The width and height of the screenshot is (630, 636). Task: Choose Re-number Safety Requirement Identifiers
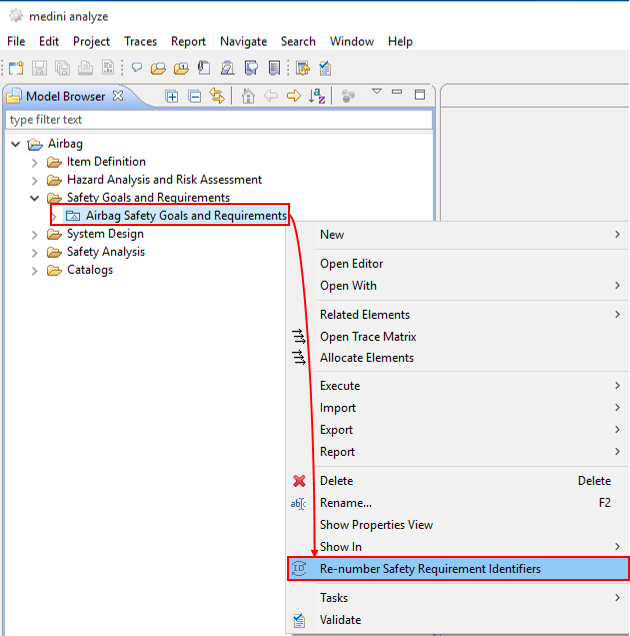tap(458, 569)
